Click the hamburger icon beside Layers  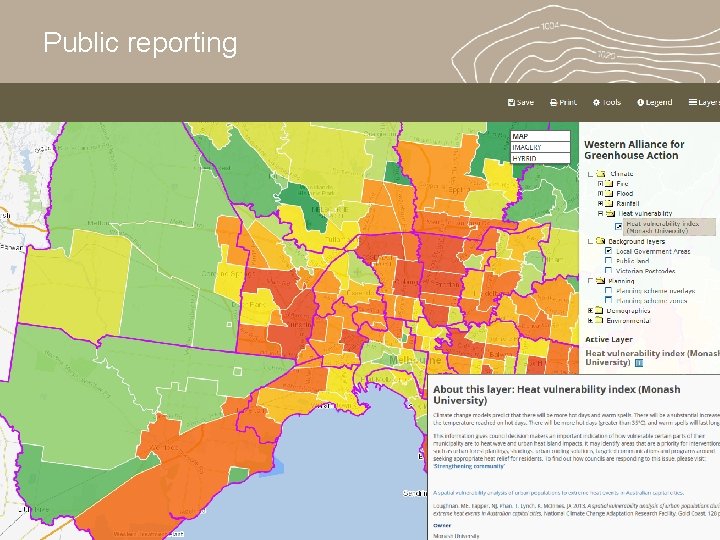pos(692,102)
